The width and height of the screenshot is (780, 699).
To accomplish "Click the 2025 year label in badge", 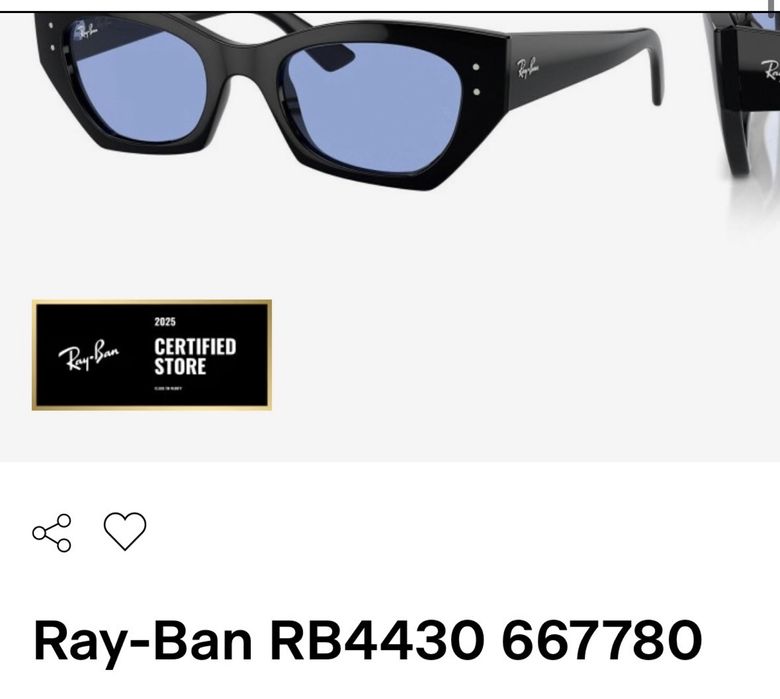I will coord(165,321).
